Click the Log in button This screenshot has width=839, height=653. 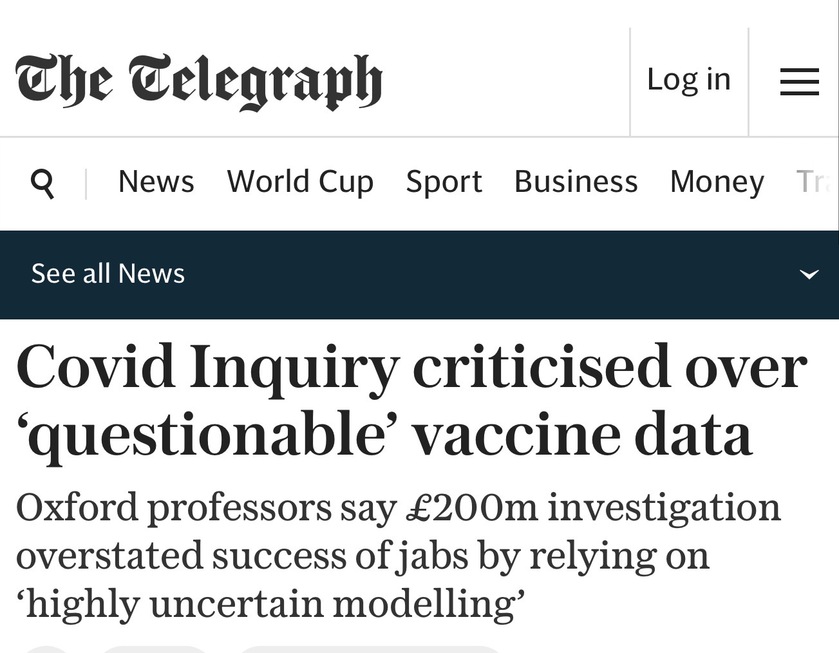coord(689,80)
